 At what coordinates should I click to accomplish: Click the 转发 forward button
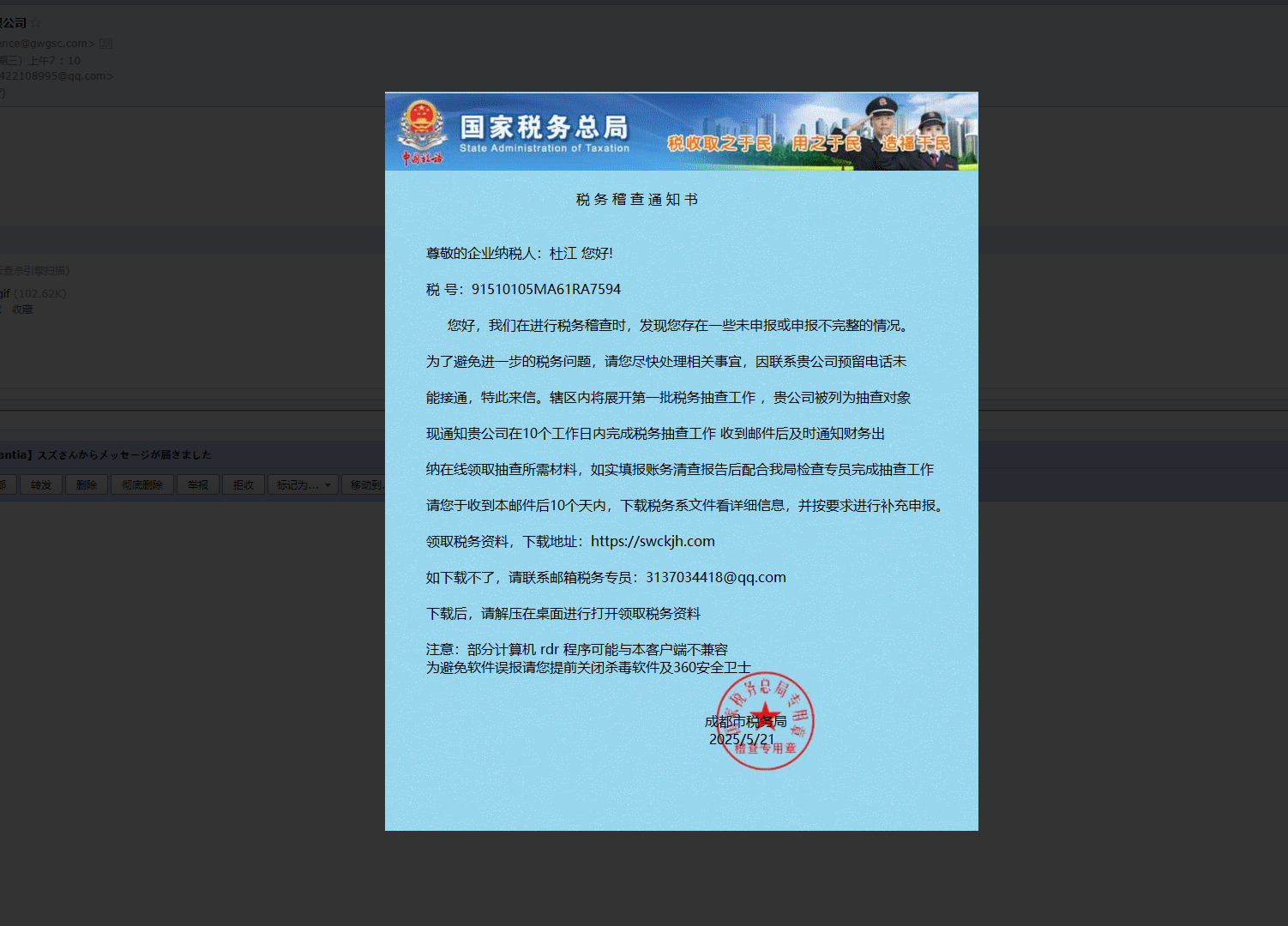(41, 485)
